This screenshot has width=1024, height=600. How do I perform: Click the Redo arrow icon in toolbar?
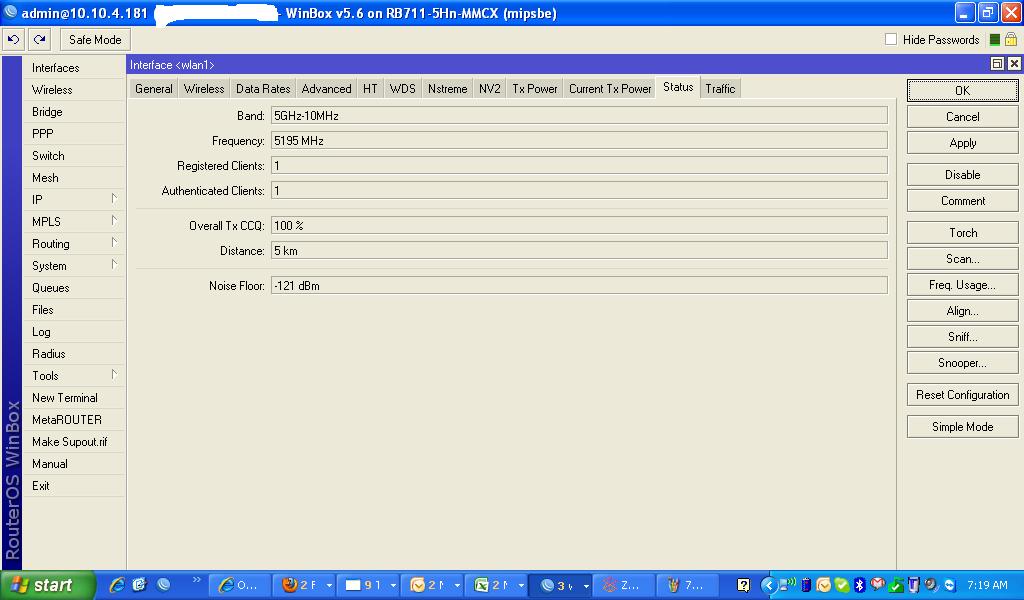39,40
